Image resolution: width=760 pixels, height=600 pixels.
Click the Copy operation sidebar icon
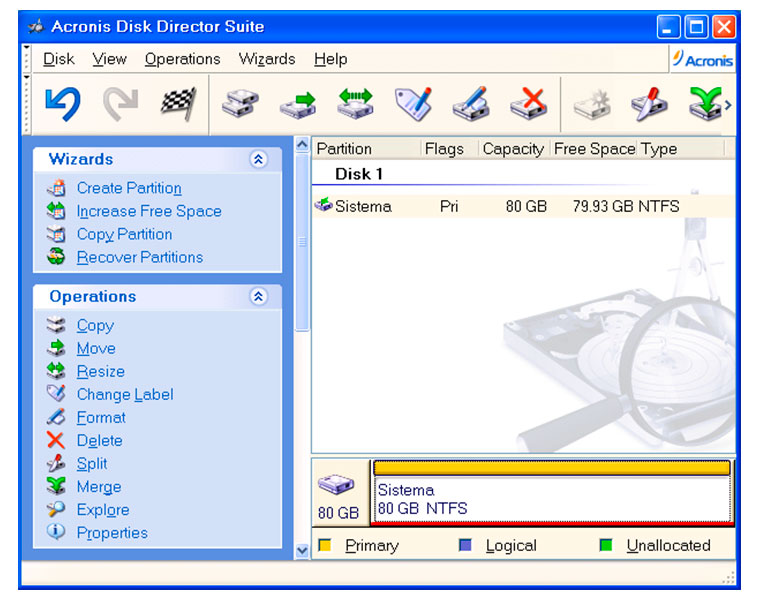(56, 325)
